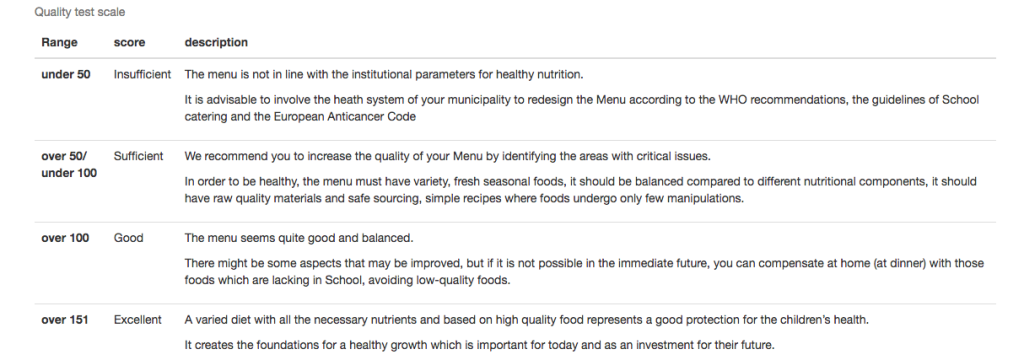This screenshot has width=1024, height=360.
Task: Select the 'Insufficient' score label
Action: 142,74
